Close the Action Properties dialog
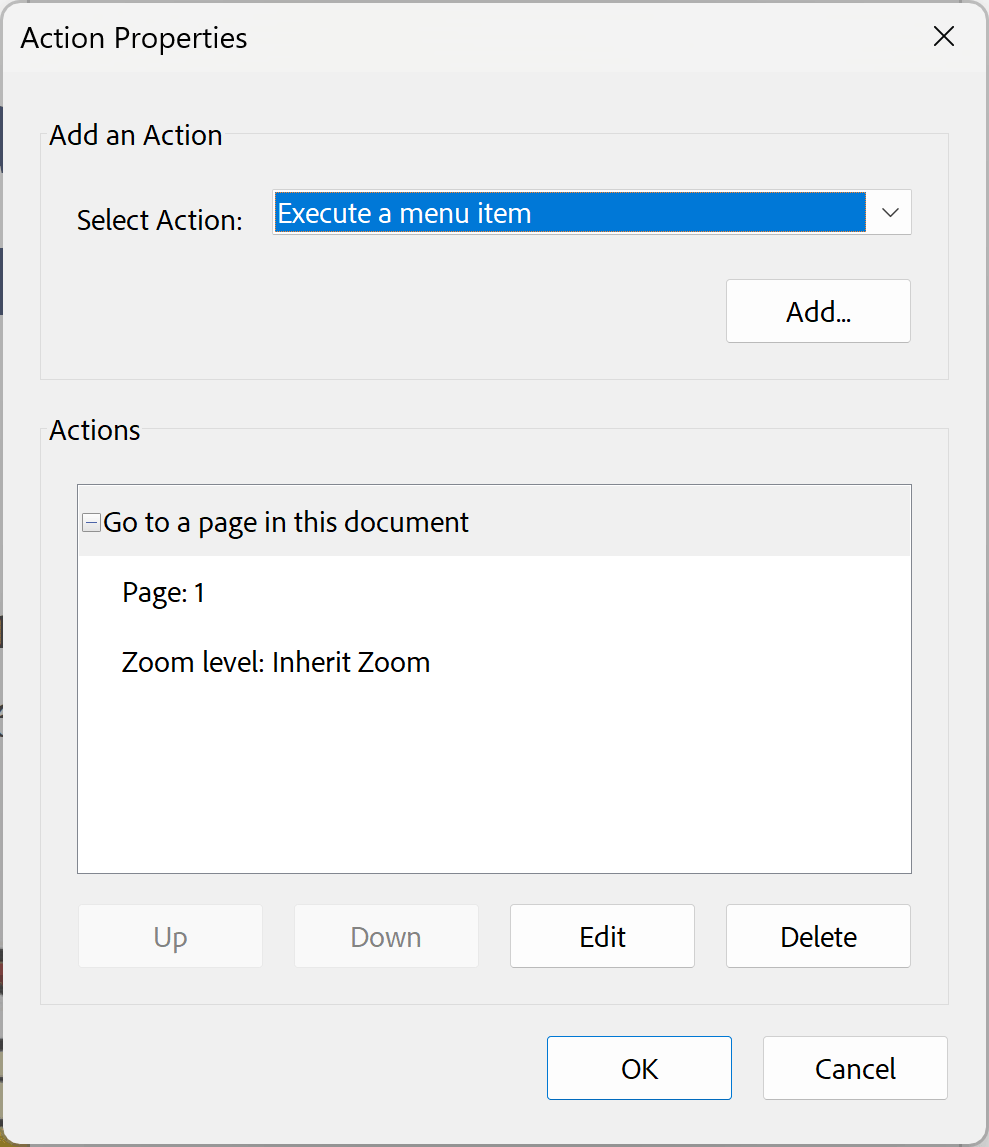The width and height of the screenshot is (989, 1147). coord(943,36)
